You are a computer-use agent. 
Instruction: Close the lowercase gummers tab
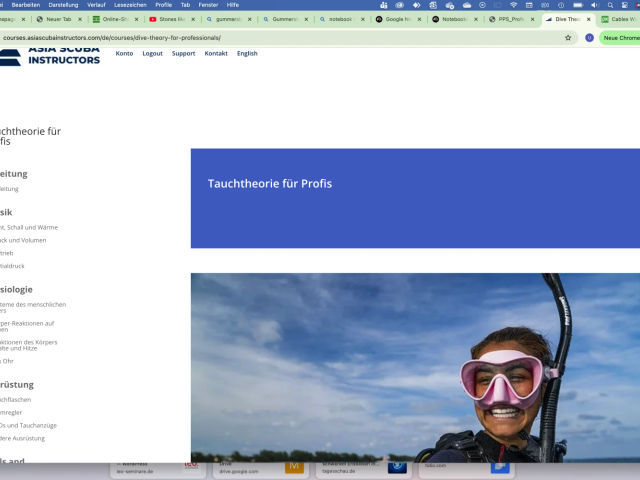coord(249,19)
